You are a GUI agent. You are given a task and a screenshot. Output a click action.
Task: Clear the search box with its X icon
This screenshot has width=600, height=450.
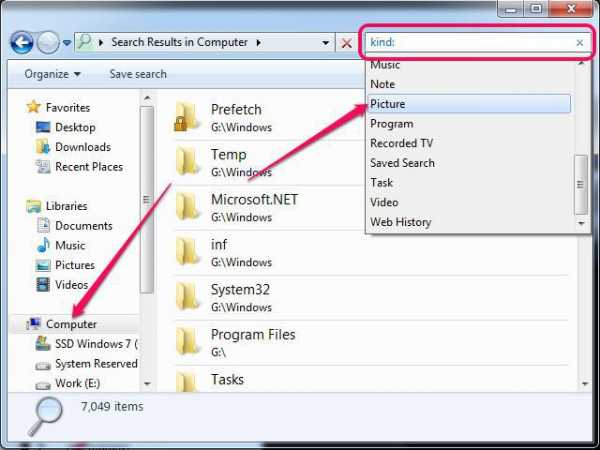pyautogui.click(x=579, y=43)
